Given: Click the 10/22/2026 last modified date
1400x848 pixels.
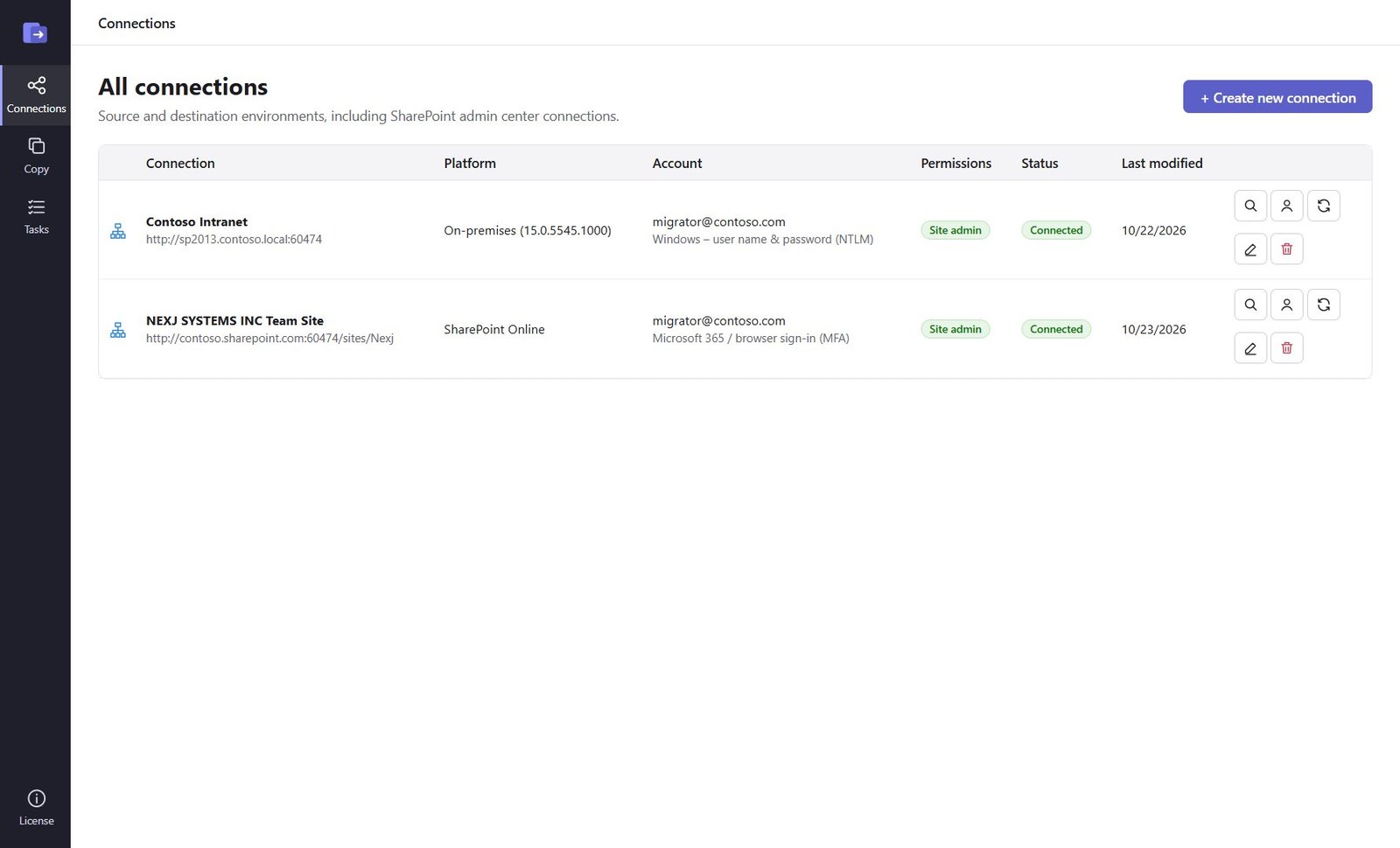Looking at the screenshot, I should point(1154,230).
